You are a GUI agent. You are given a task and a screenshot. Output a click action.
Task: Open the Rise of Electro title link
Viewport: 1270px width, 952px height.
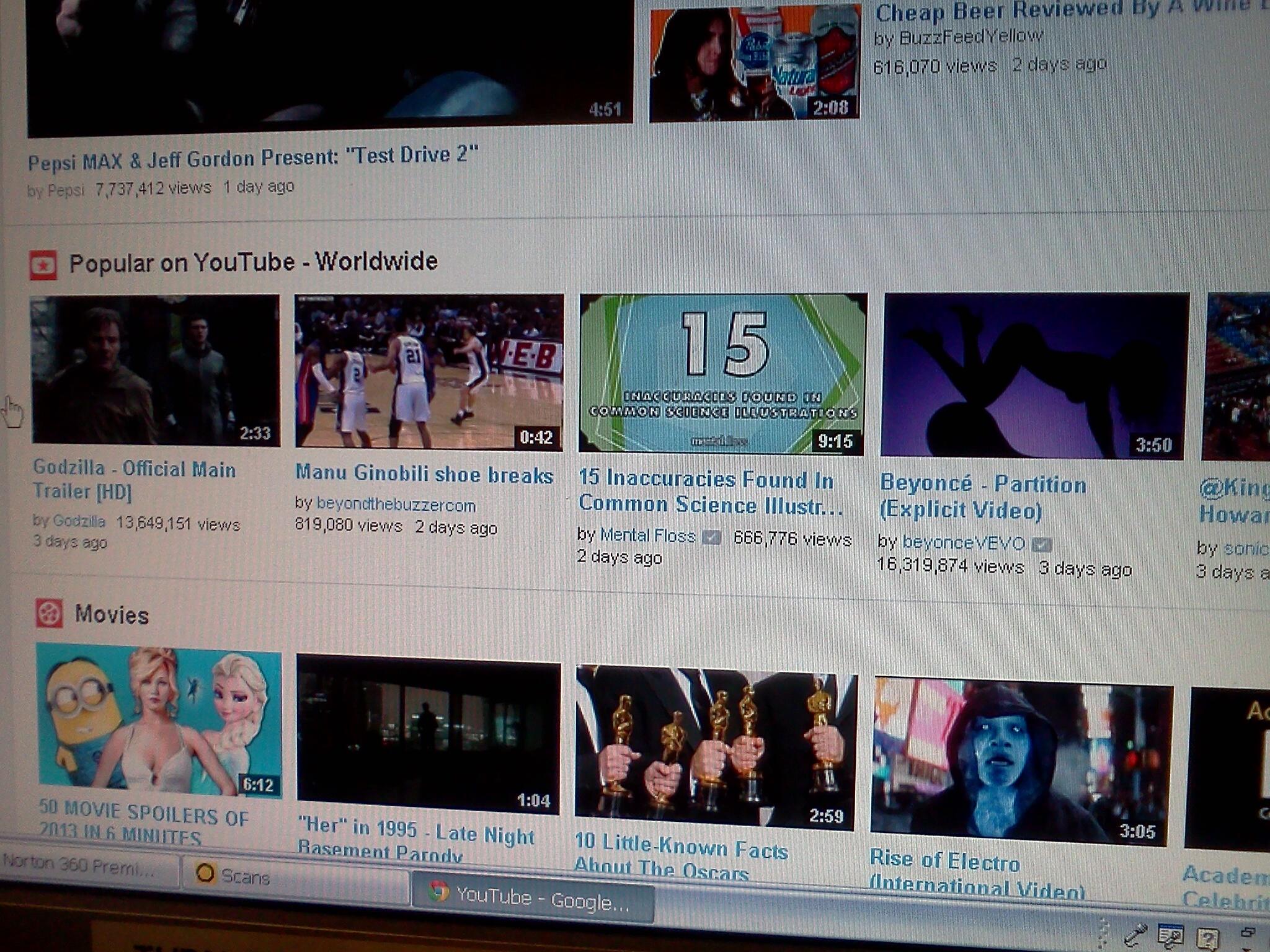point(977,875)
